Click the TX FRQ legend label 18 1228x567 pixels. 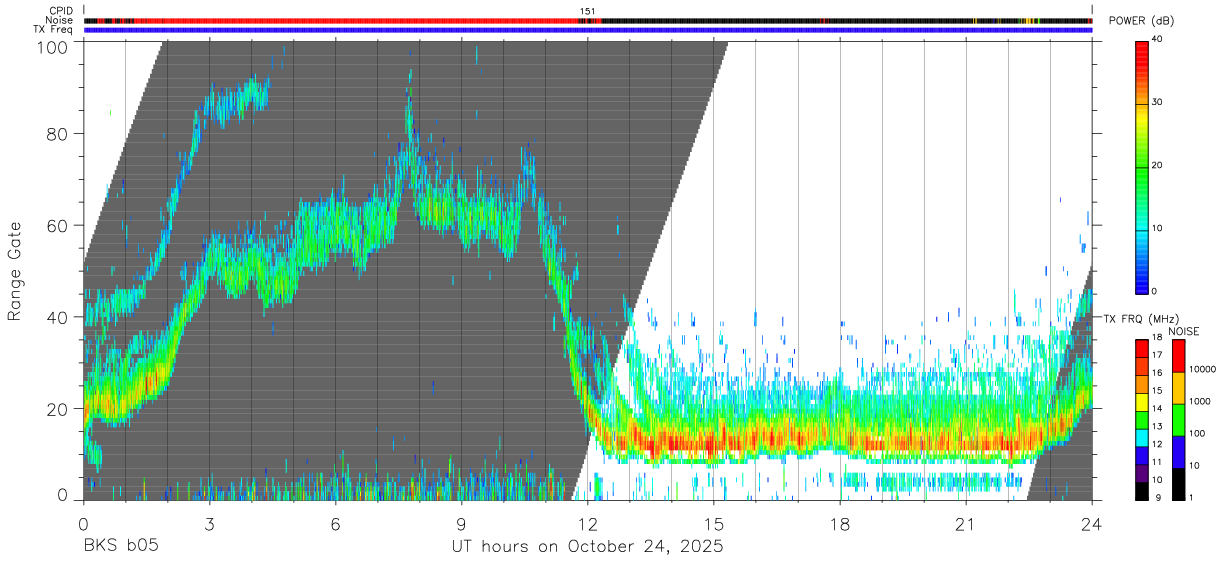point(1156,339)
